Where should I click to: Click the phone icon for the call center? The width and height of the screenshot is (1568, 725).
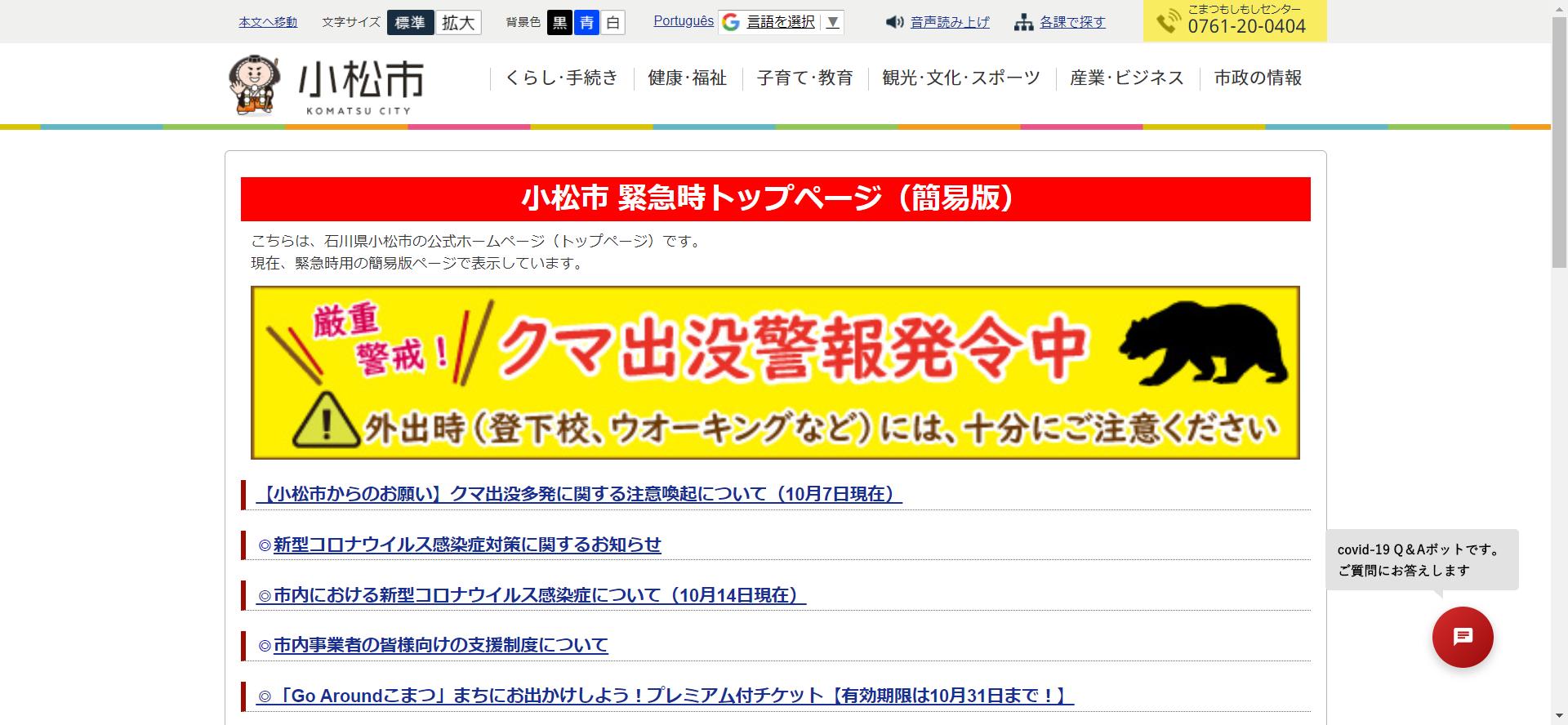pyautogui.click(x=1169, y=21)
